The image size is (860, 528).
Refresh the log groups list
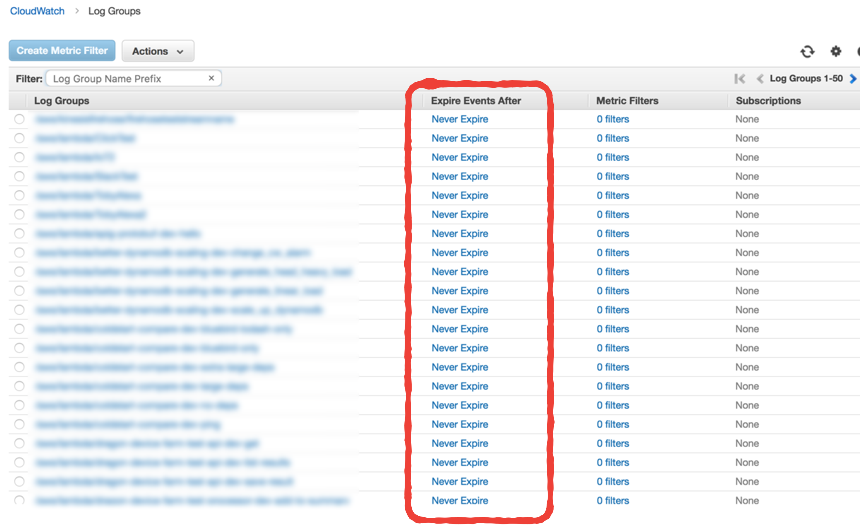coord(807,52)
